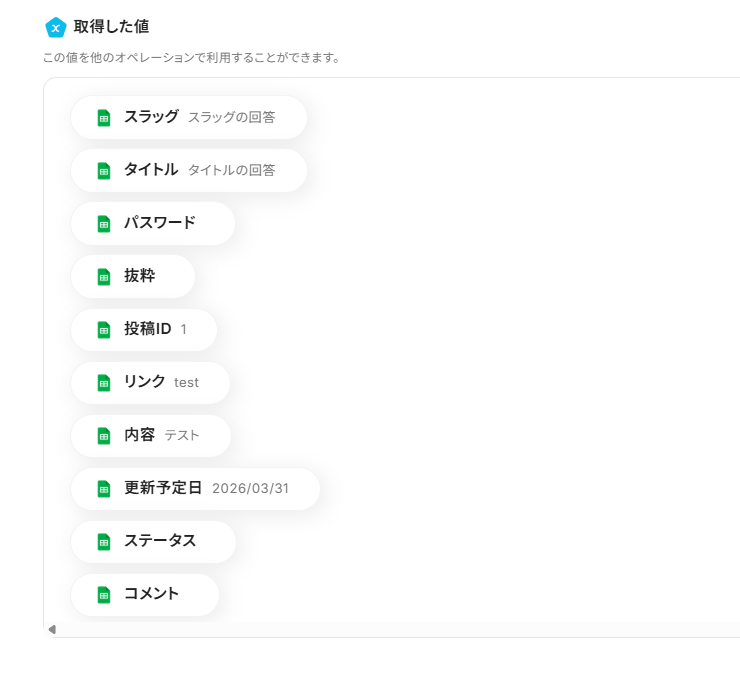Viewport: 740px width, 681px height.
Task: Pick the 抜粋 value chip
Action: 133,277
